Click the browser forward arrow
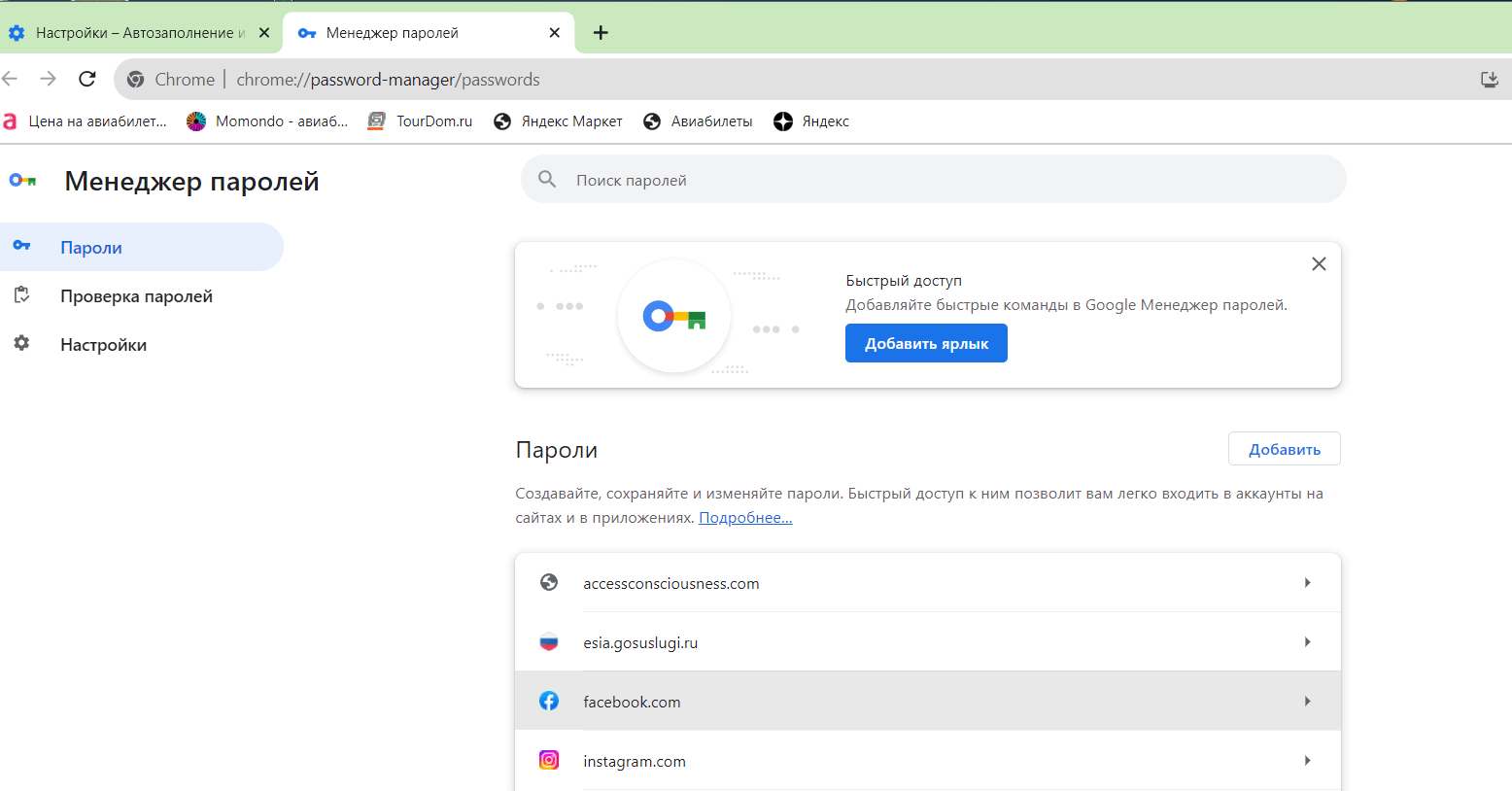This screenshot has height=791, width=1512. (48, 79)
